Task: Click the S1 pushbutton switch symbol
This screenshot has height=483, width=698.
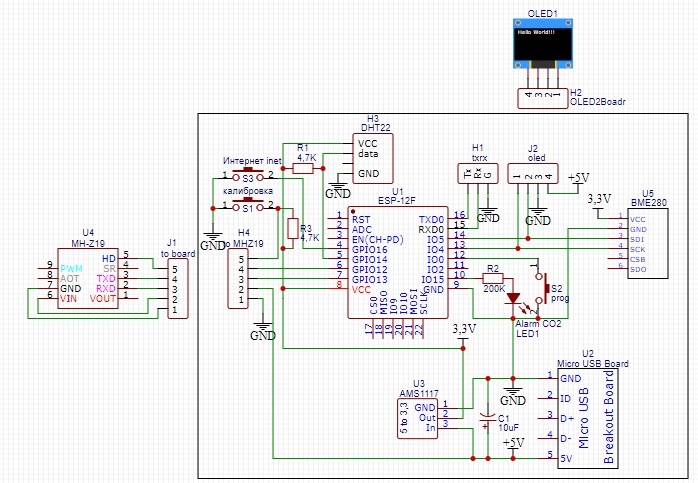Action: point(248,205)
